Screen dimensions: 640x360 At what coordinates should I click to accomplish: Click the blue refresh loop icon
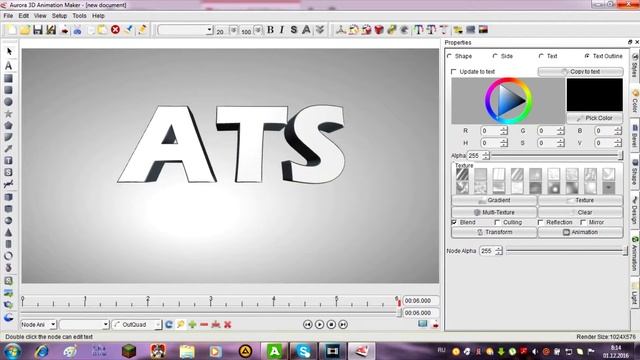click(x=169, y=324)
